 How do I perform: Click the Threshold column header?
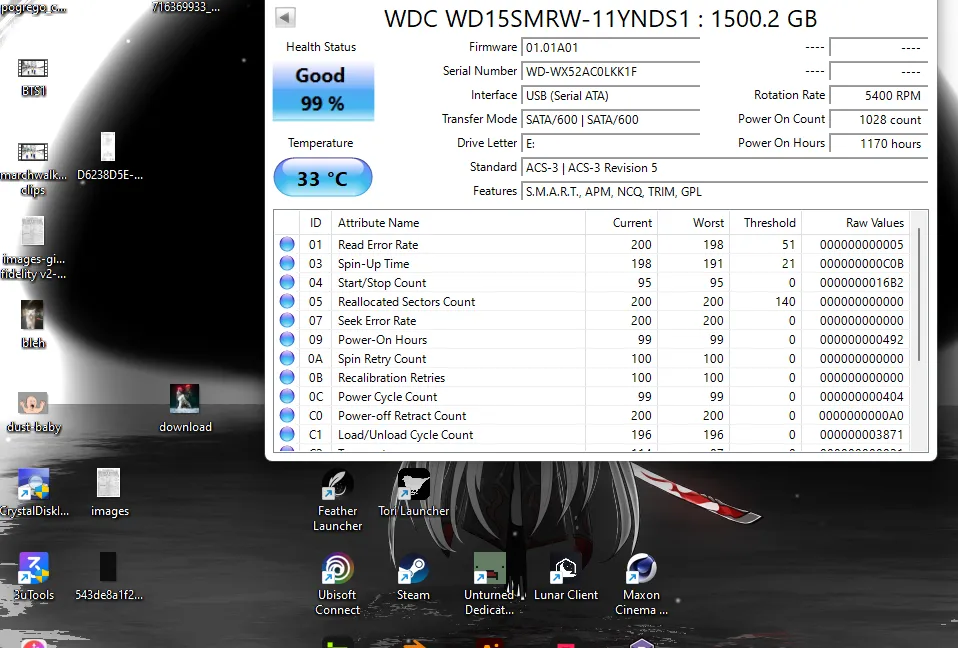765,223
